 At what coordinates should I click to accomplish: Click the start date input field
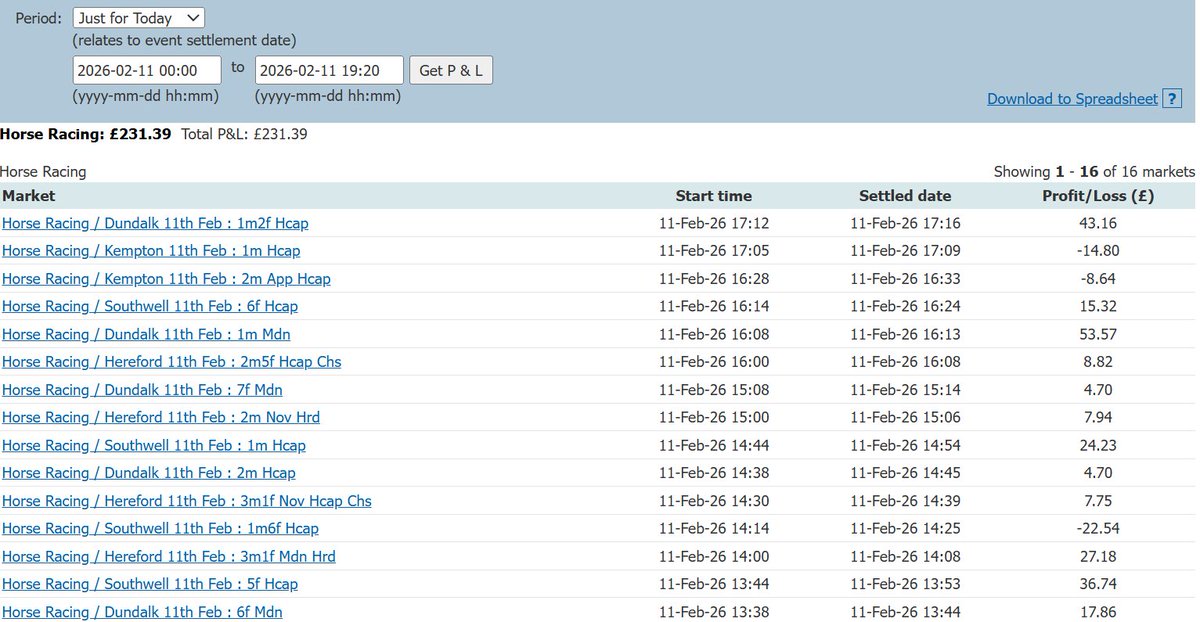tap(147, 70)
